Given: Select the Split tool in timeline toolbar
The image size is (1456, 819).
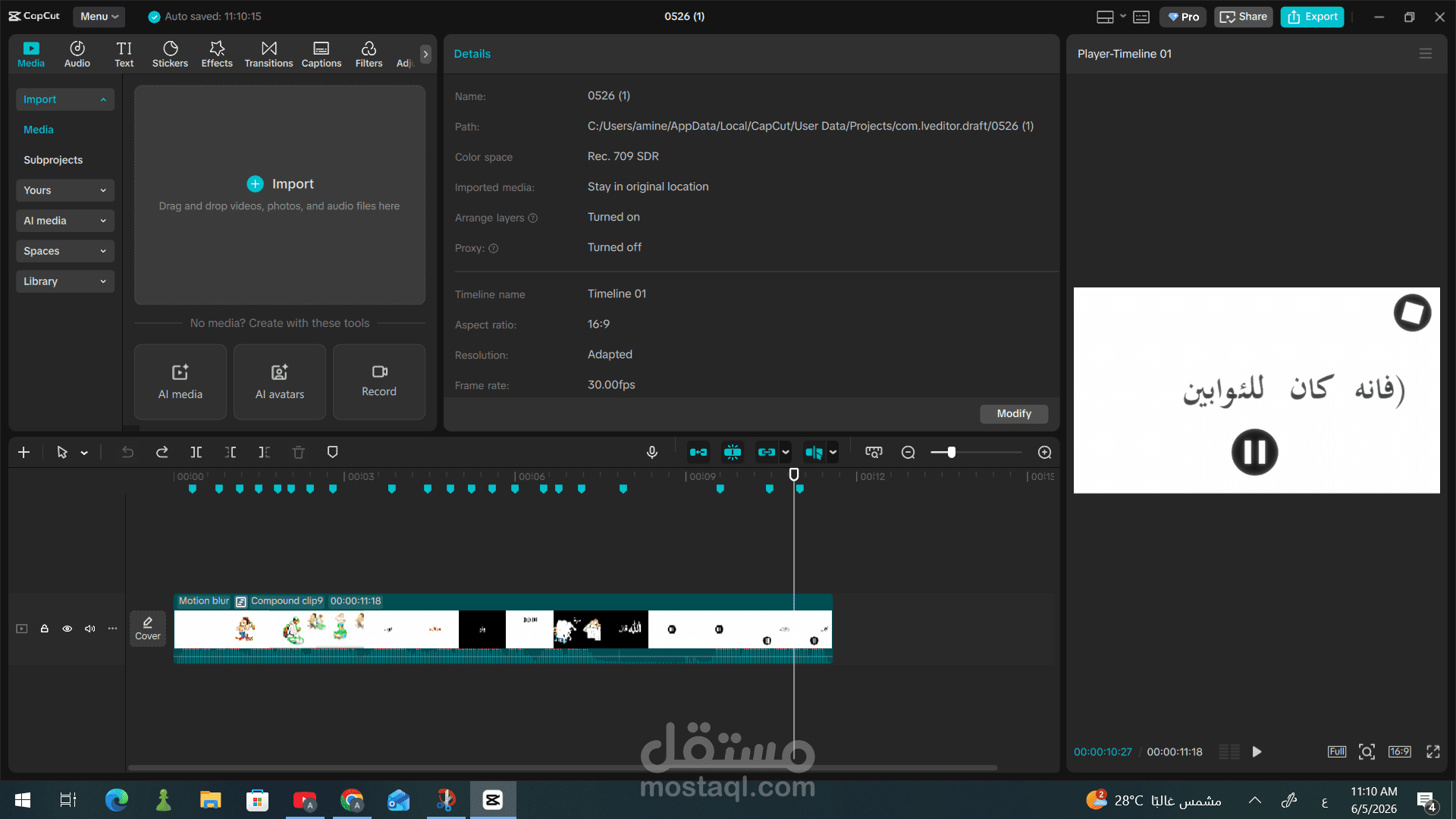Looking at the screenshot, I should 196,453.
